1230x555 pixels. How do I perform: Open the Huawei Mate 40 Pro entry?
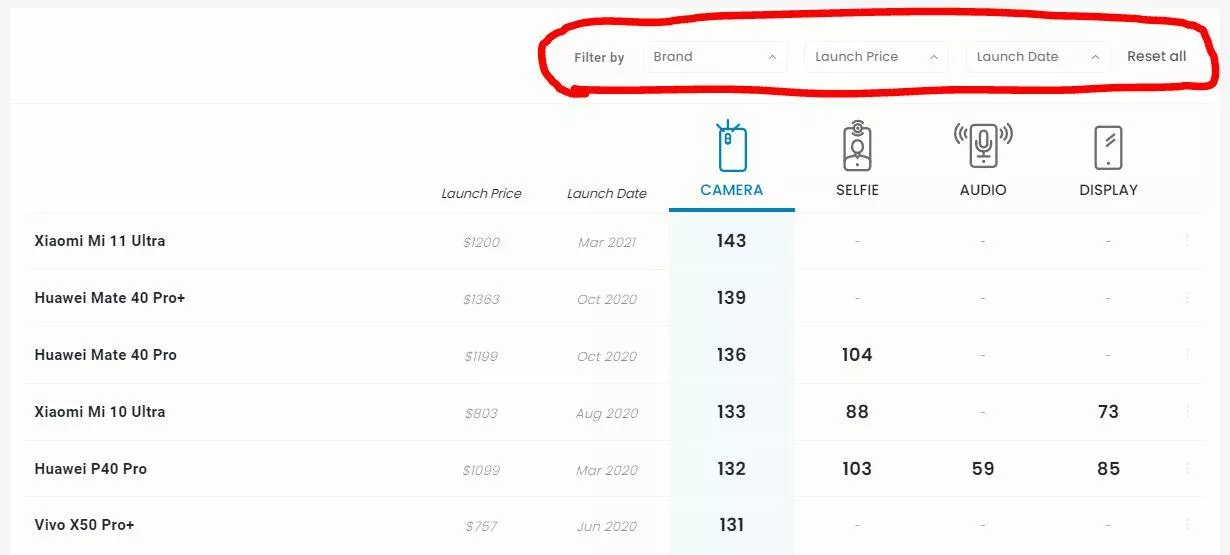pyautogui.click(x=106, y=355)
